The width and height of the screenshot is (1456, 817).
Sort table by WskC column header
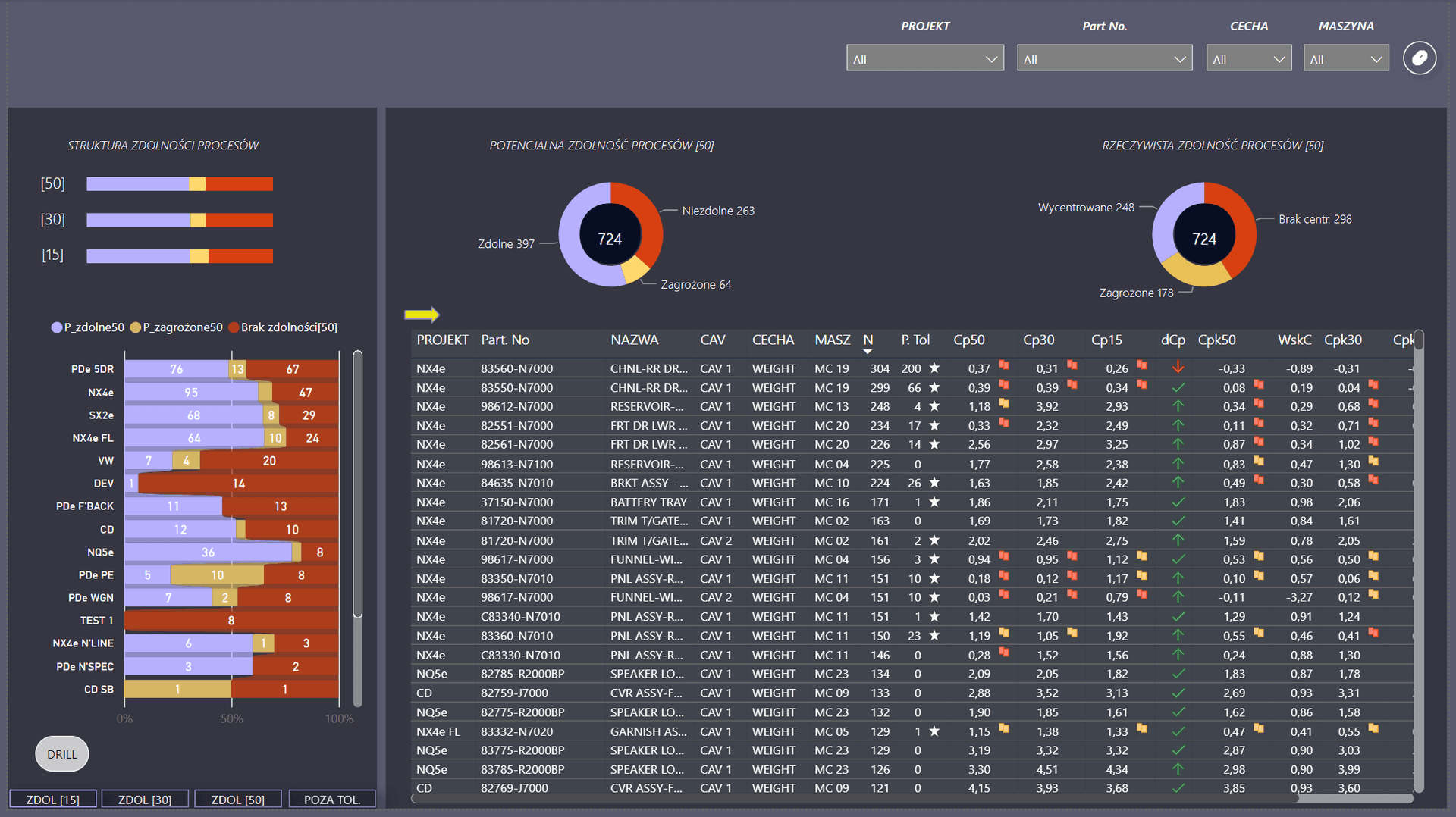point(1294,340)
